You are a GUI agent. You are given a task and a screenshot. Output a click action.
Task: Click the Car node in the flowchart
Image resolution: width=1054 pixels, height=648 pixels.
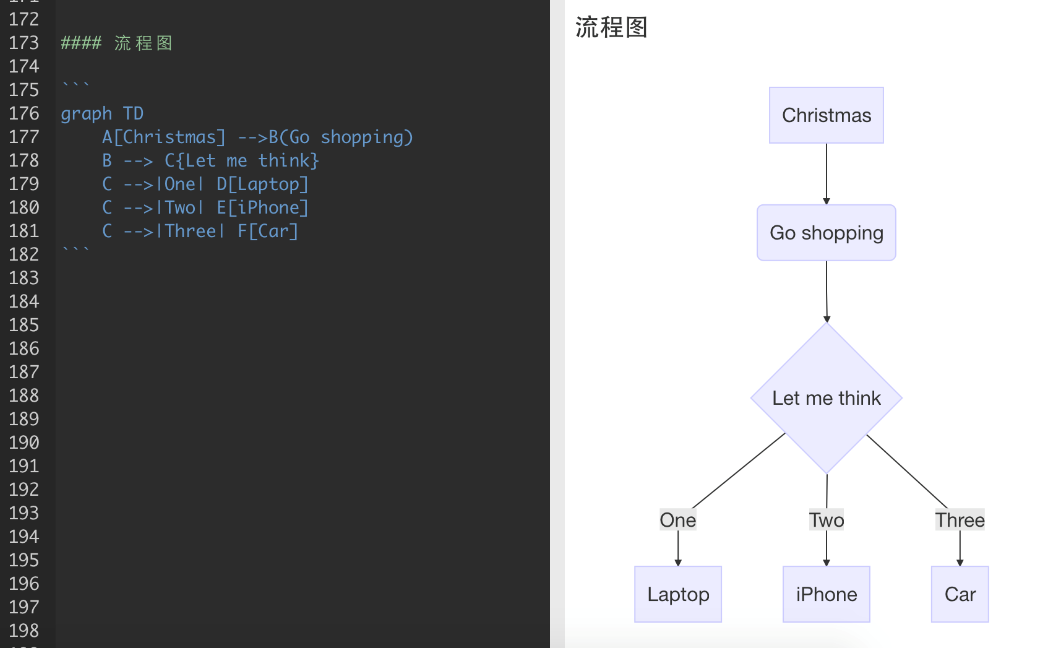pyautogui.click(x=959, y=594)
